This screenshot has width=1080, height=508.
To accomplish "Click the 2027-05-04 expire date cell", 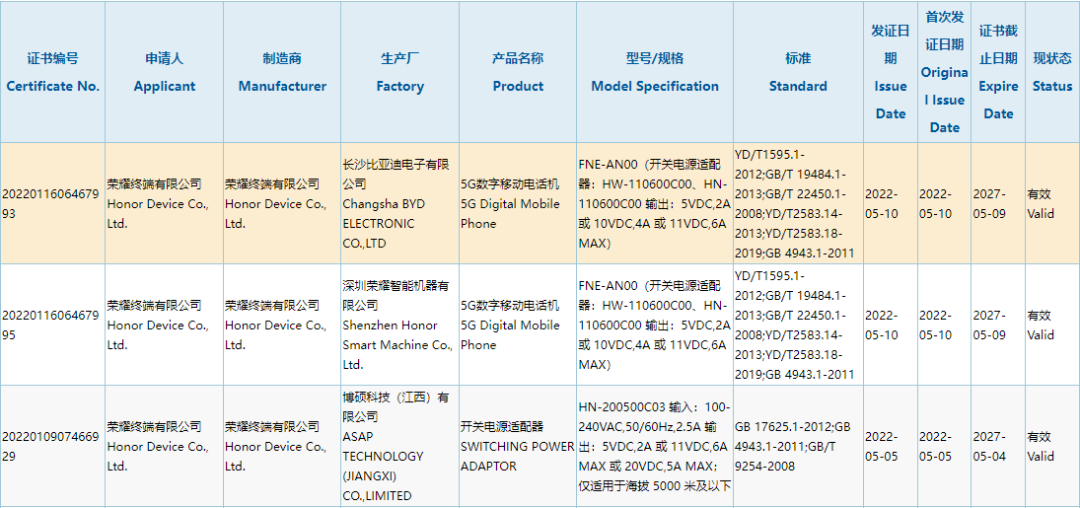I will [997, 446].
